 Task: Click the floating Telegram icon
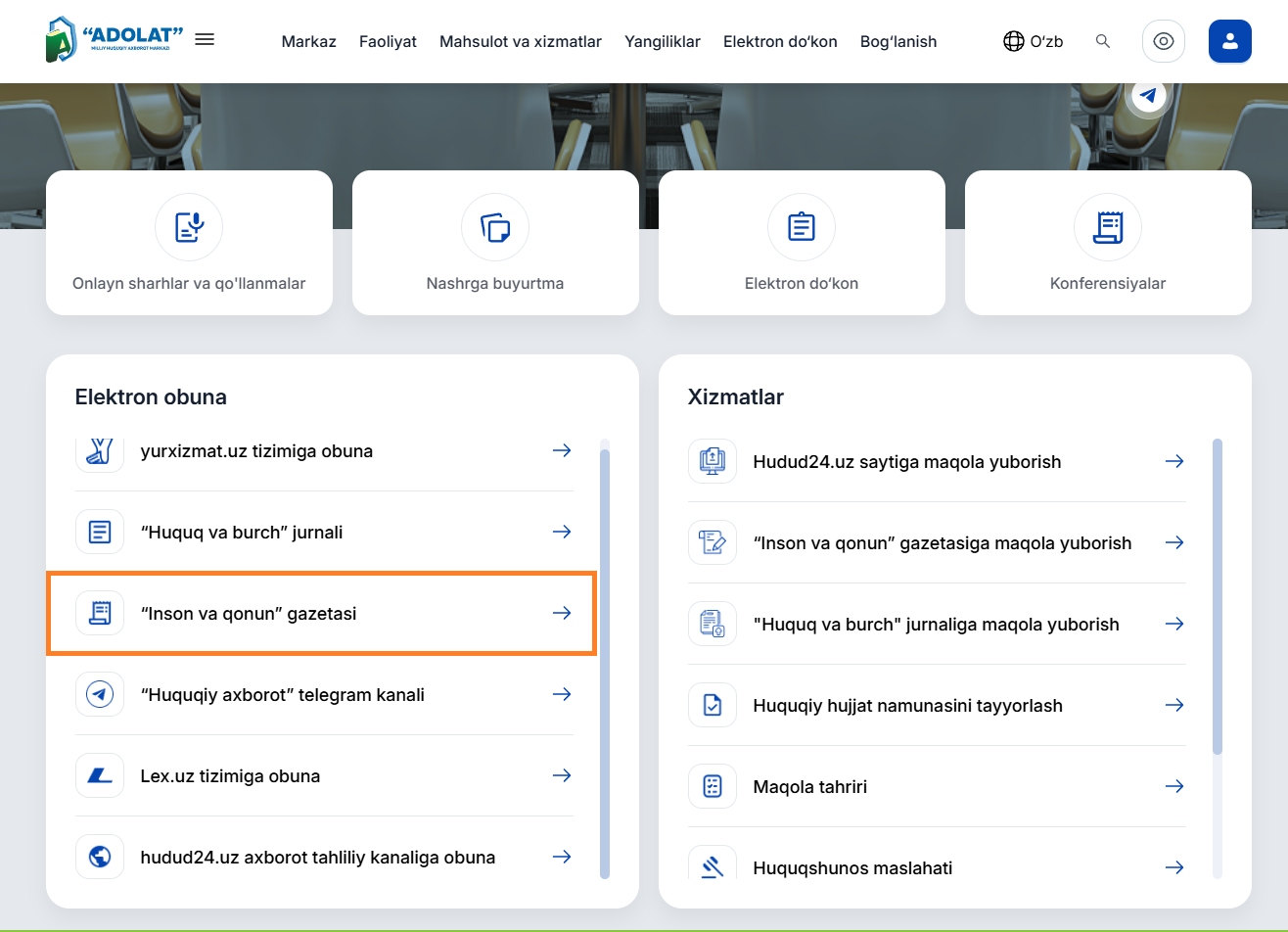point(1149,96)
